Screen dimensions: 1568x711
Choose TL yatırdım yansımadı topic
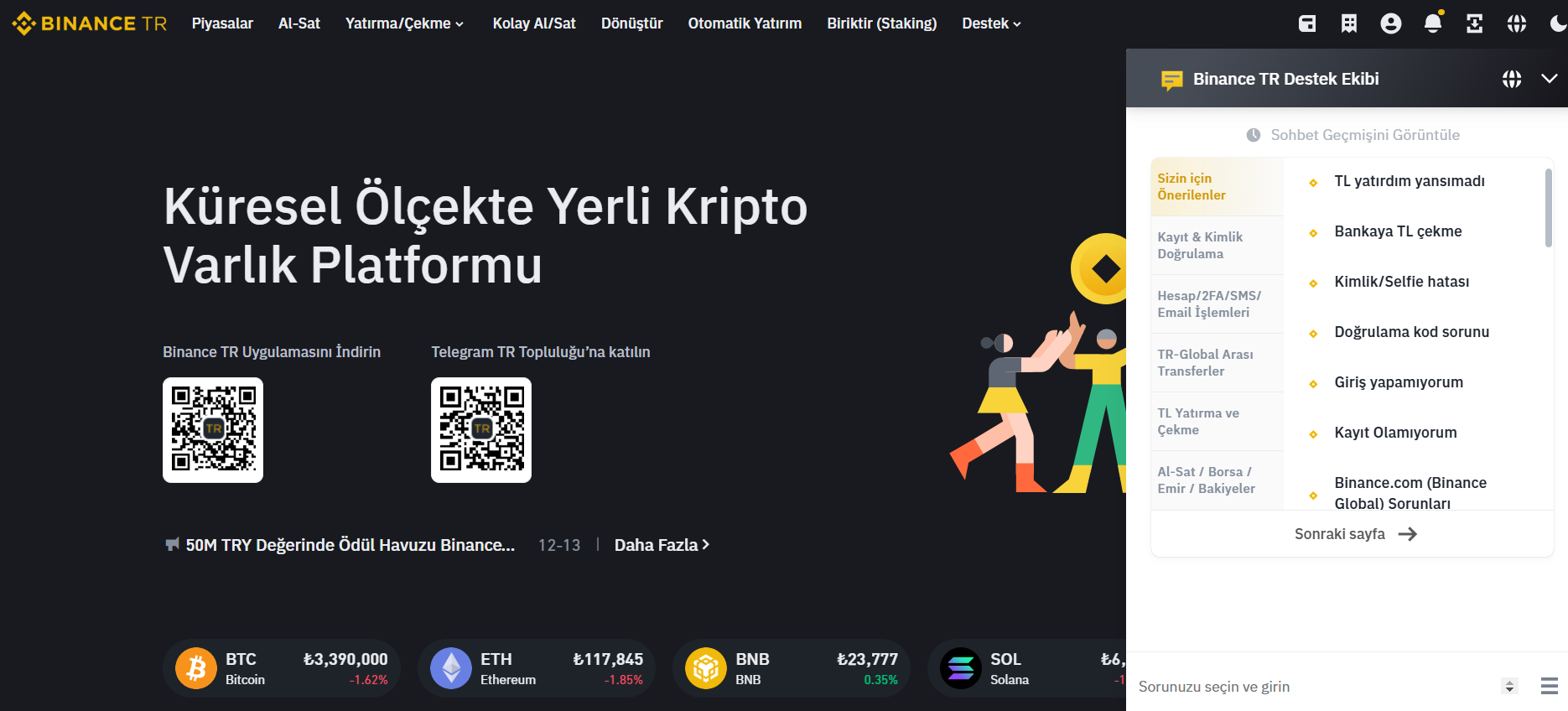[x=1410, y=181]
